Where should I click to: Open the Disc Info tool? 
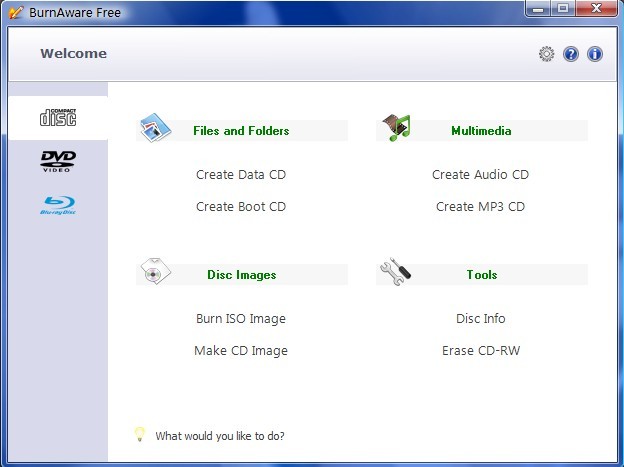click(481, 318)
